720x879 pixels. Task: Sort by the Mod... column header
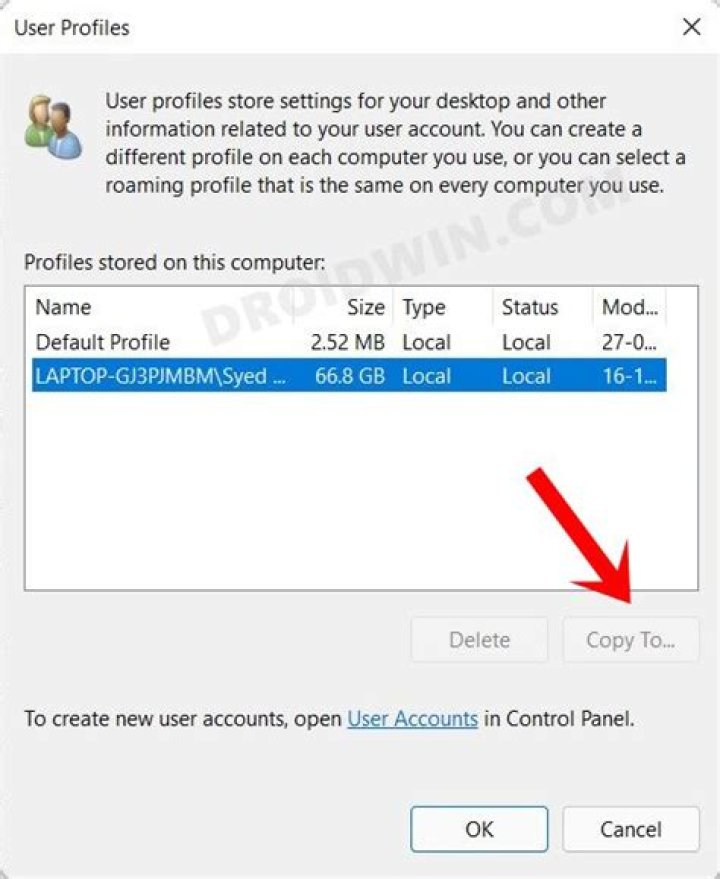click(629, 307)
